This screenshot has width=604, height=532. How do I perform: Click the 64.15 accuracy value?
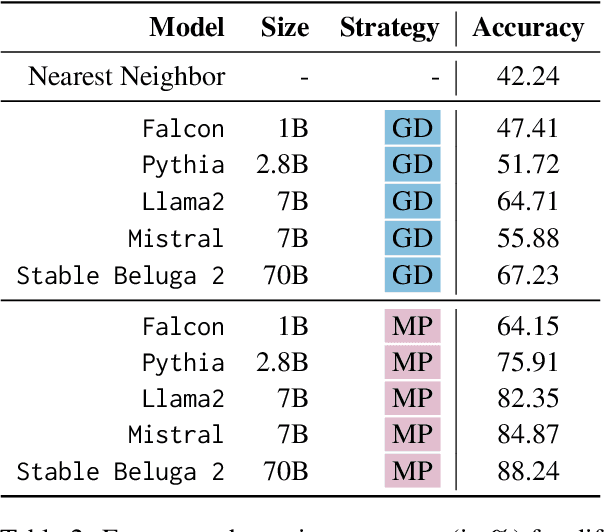(527, 325)
